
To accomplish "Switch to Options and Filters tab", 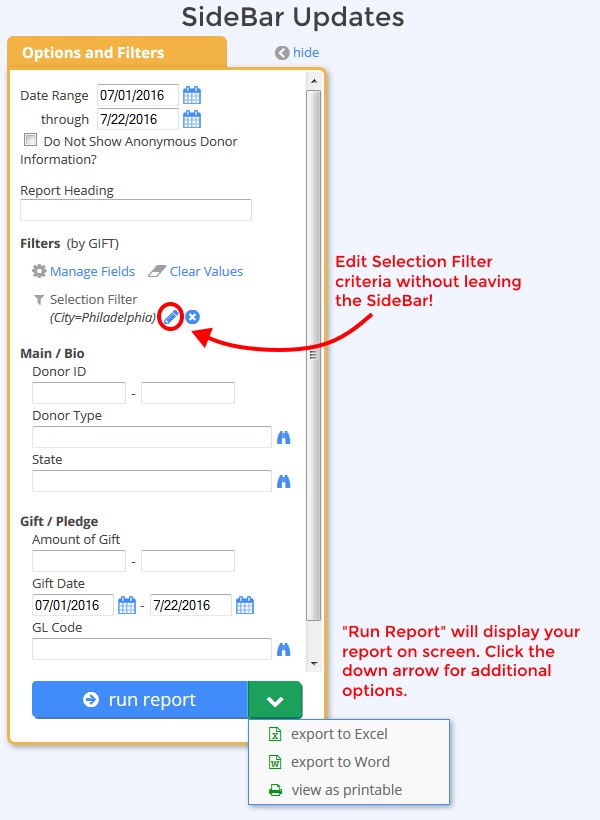I will [117, 53].
